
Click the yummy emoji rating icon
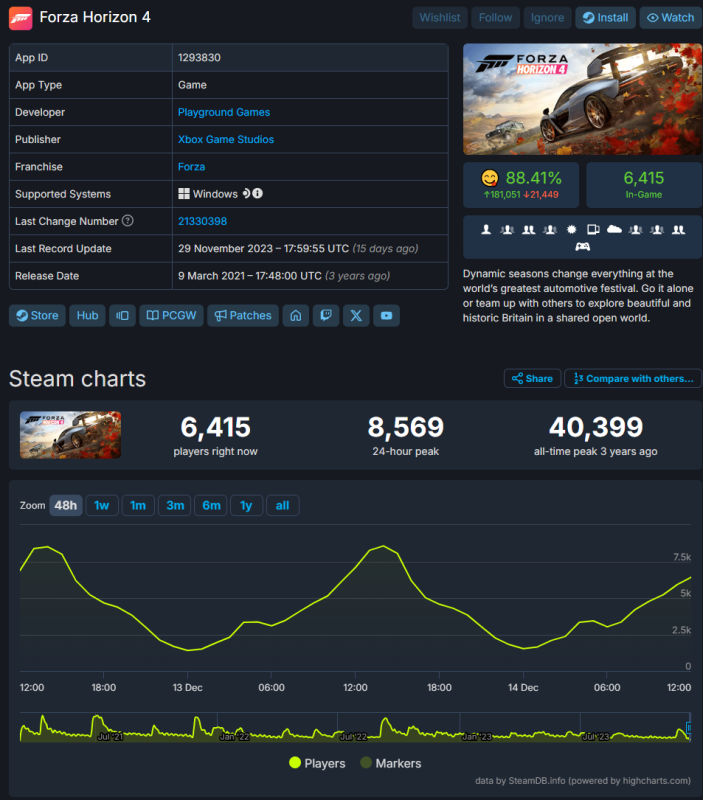pos(490,178)
